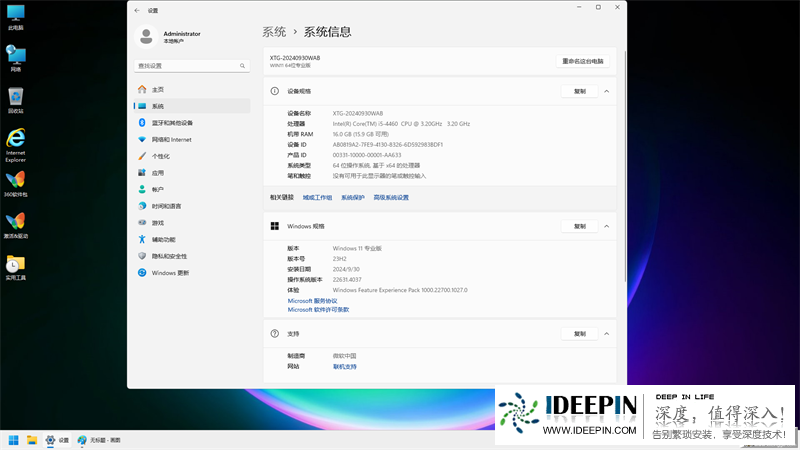This screenshot has height=450, width=800.
Task: Collapse the 设备规格 section chevron
Action: coord(607,91)
